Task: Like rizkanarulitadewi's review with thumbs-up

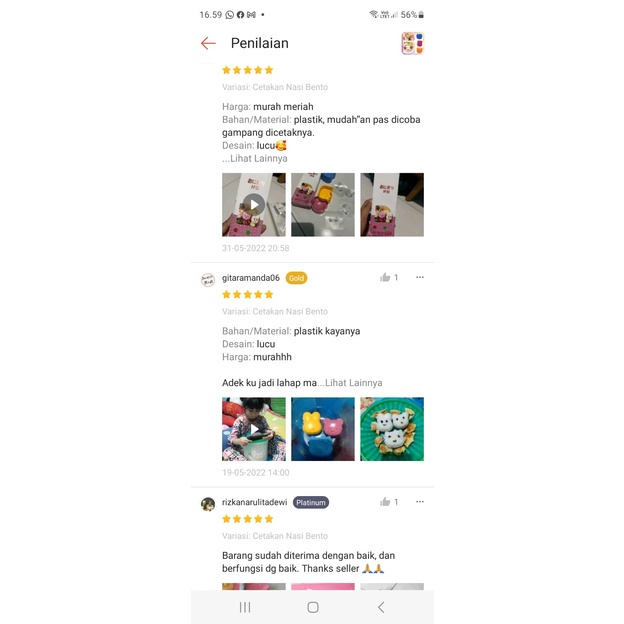Action: coord(385,502)
